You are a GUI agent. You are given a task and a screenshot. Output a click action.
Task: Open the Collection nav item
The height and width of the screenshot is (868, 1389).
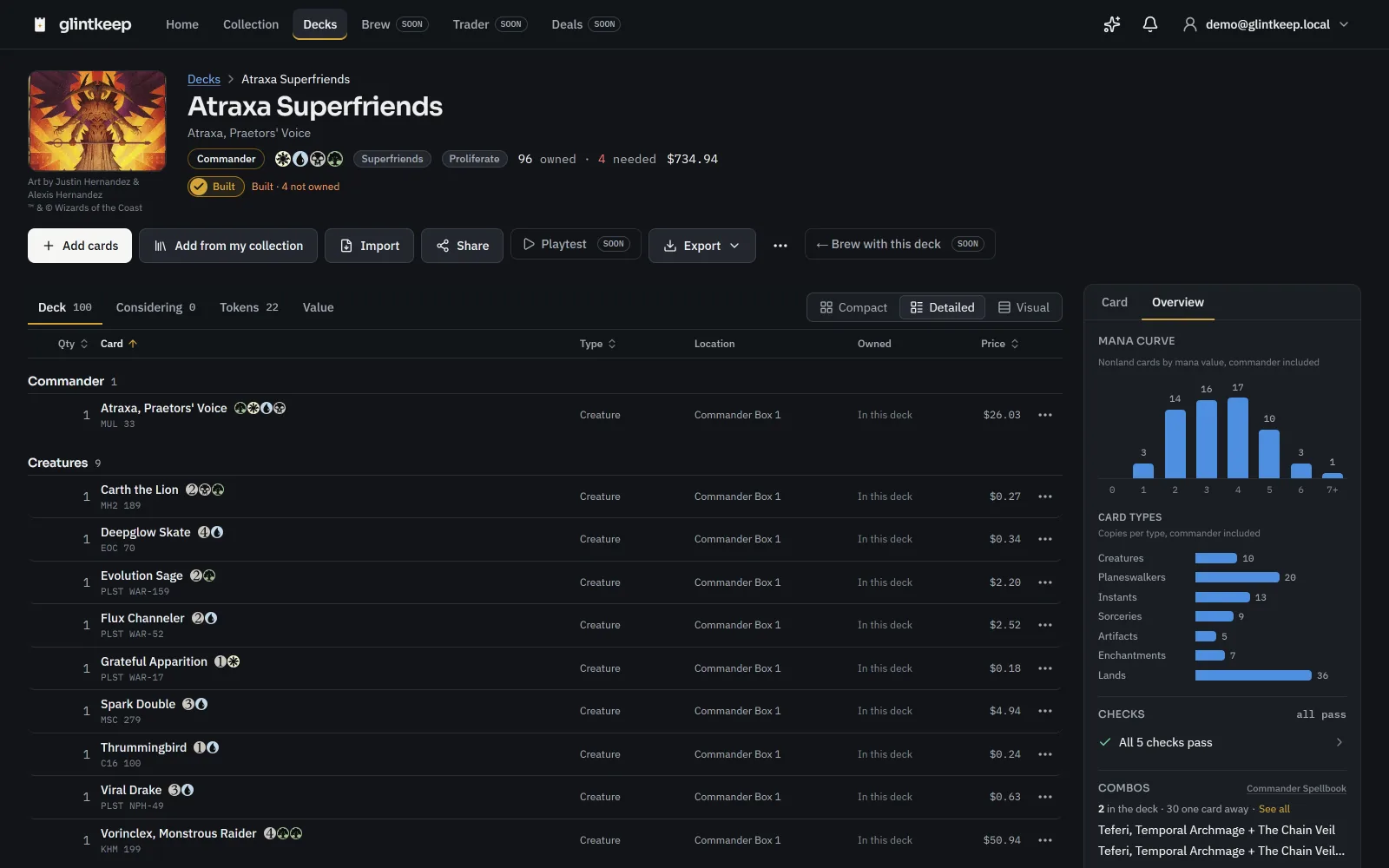coord(251,24)
